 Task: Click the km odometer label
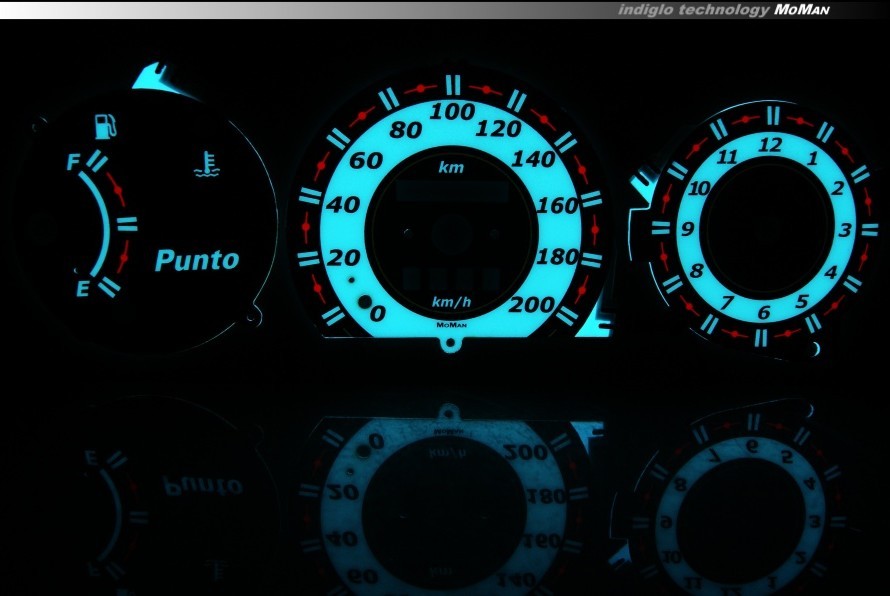click(451, 168)
